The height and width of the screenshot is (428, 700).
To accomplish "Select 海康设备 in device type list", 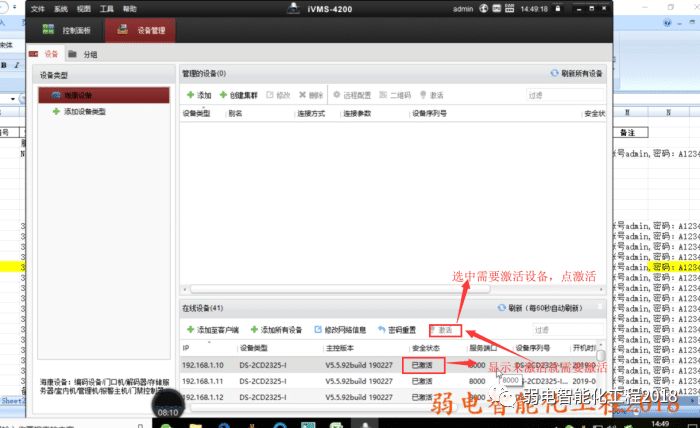I will point(104,95).
